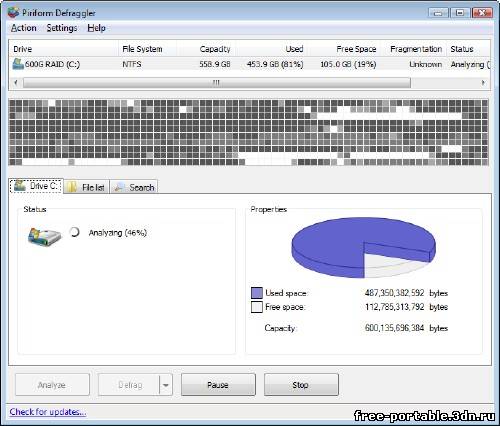Image resolution: width=500 pixels, height=426 pixels.
Task: Click the Drive C: tab icon
Action: click(20, 186)
